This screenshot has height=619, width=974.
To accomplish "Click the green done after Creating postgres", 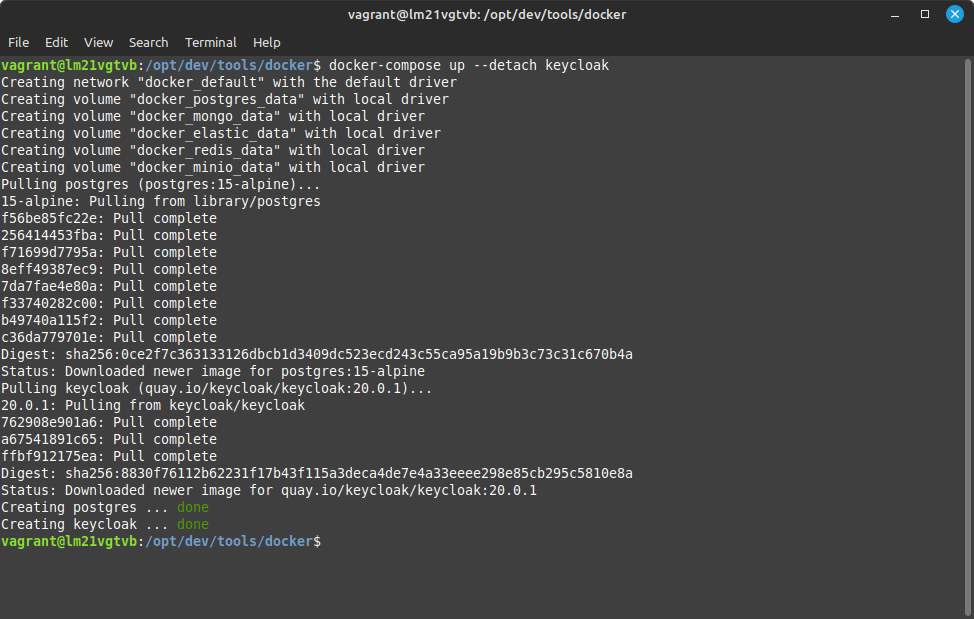I will pos(193,507).
